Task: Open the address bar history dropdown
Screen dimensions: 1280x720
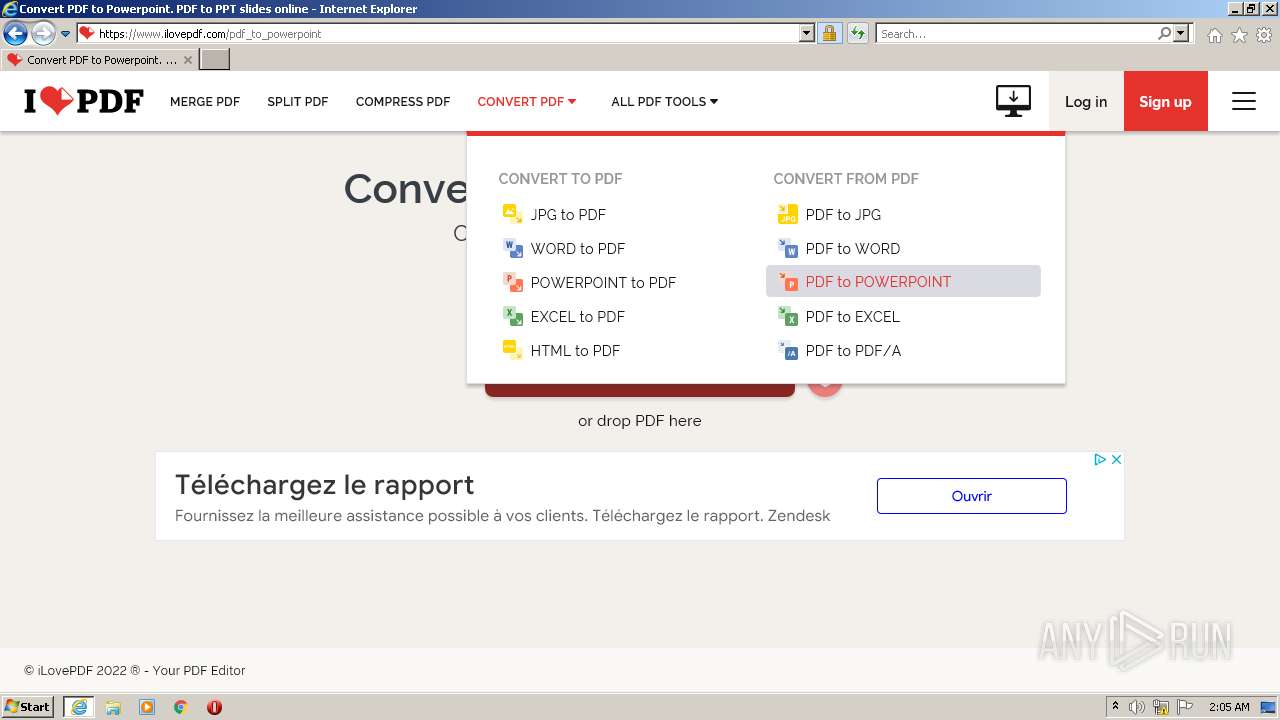Action: 807,33
